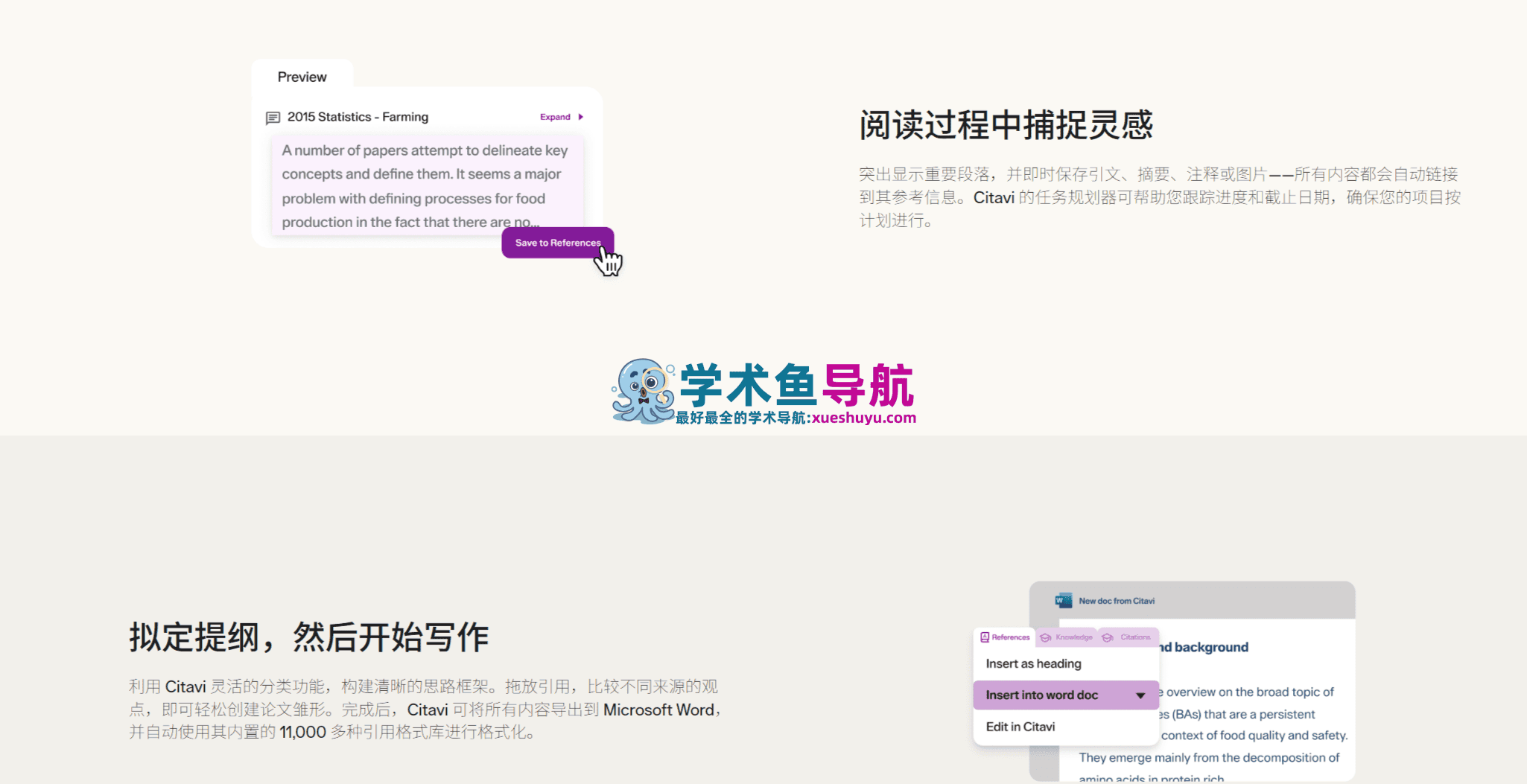This screenshot has width=1527, height=784.
Task: Click the highlighted passage starting "A number of papers"
Action: [428, 186]
